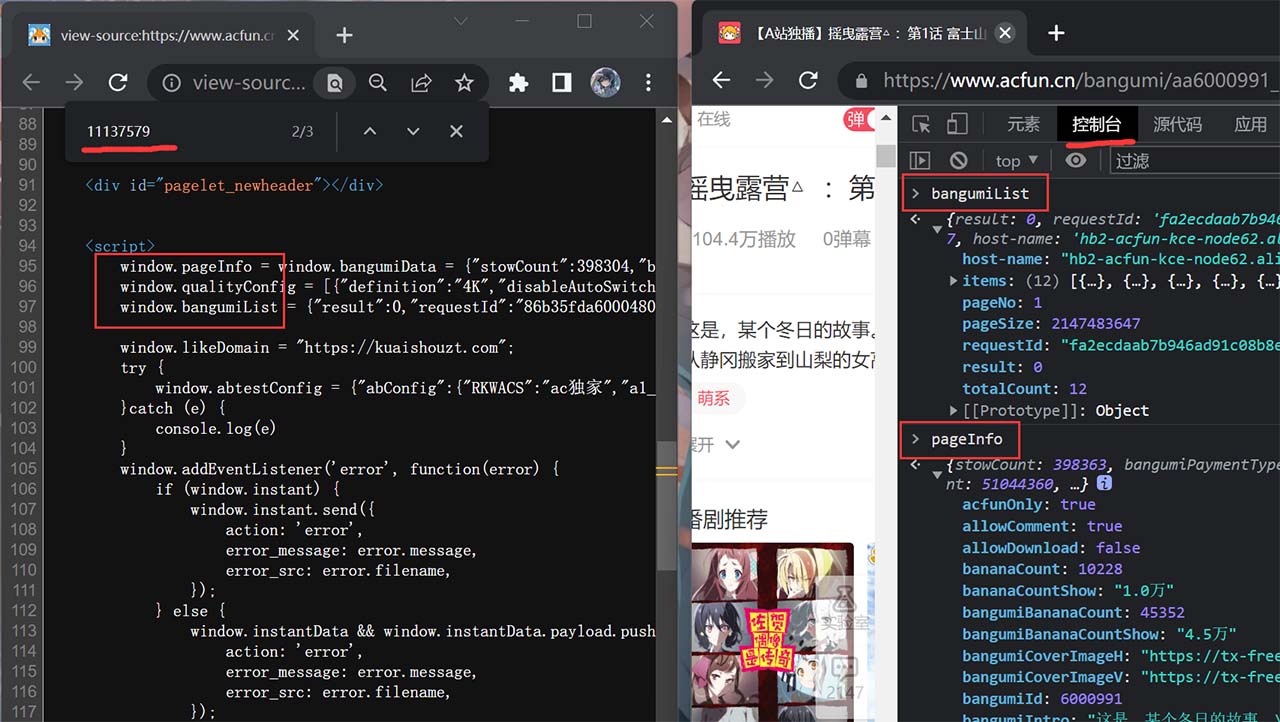Select the view-source browser tab

(x=163, y=35)
